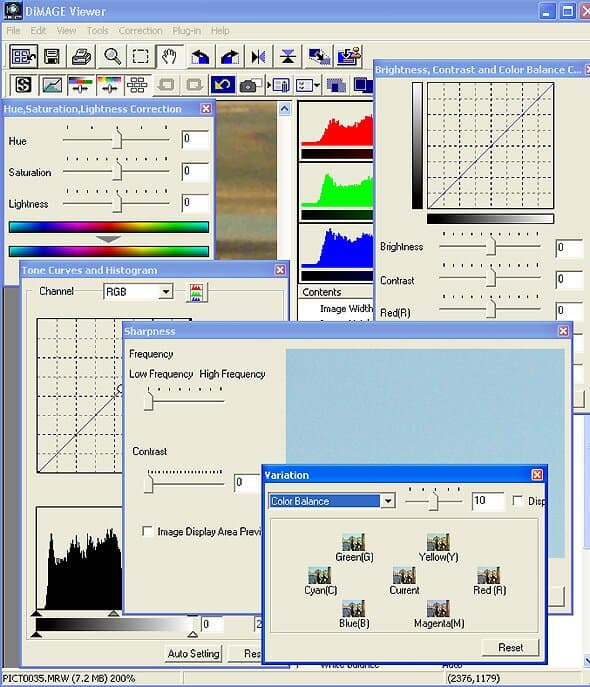Click the Hue slider handle
Screen dimensions: 590x687
[x=117, y=139]
